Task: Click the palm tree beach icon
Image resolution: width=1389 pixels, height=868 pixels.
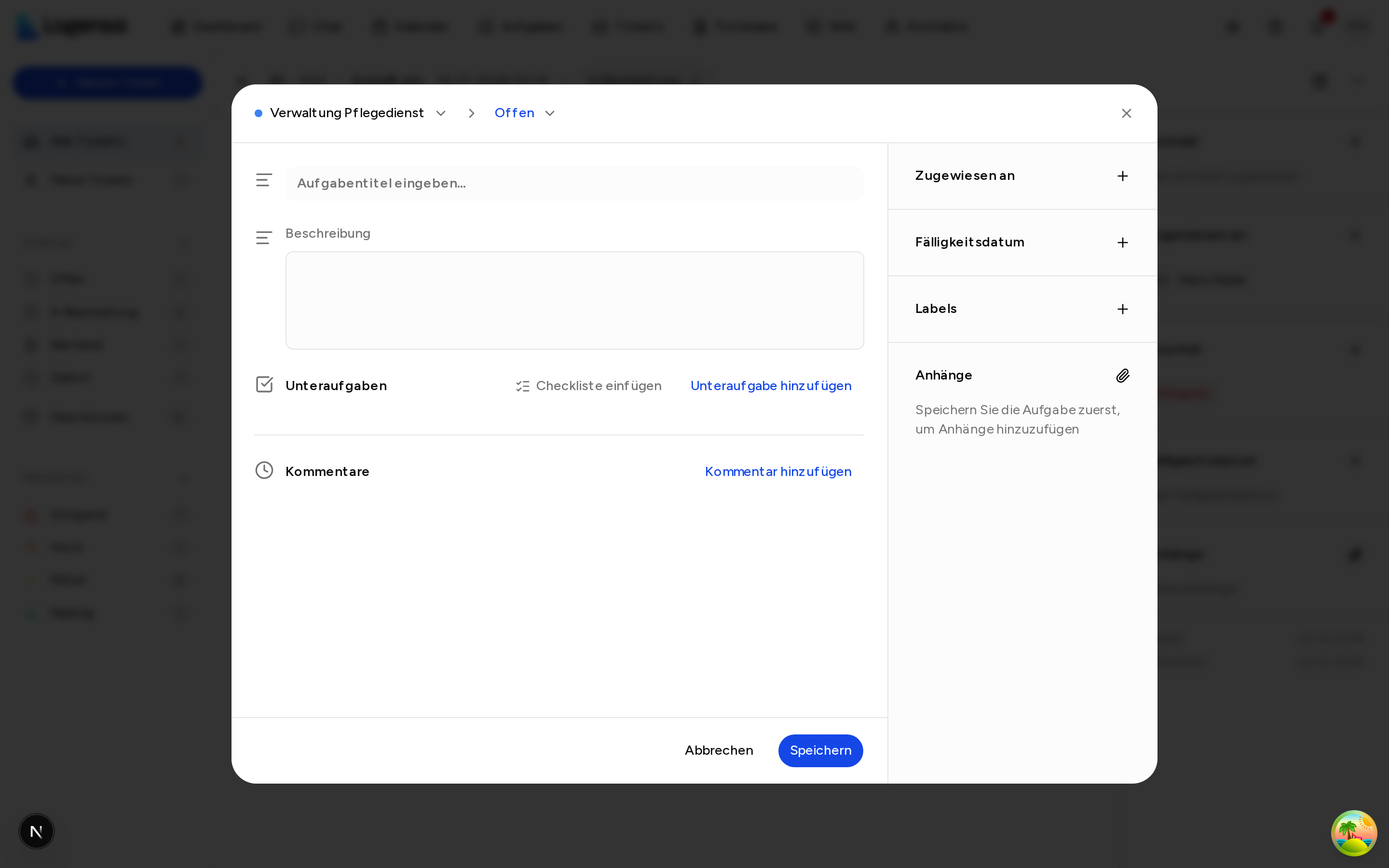Action: pyautogui.click(x=1353, y=833)
